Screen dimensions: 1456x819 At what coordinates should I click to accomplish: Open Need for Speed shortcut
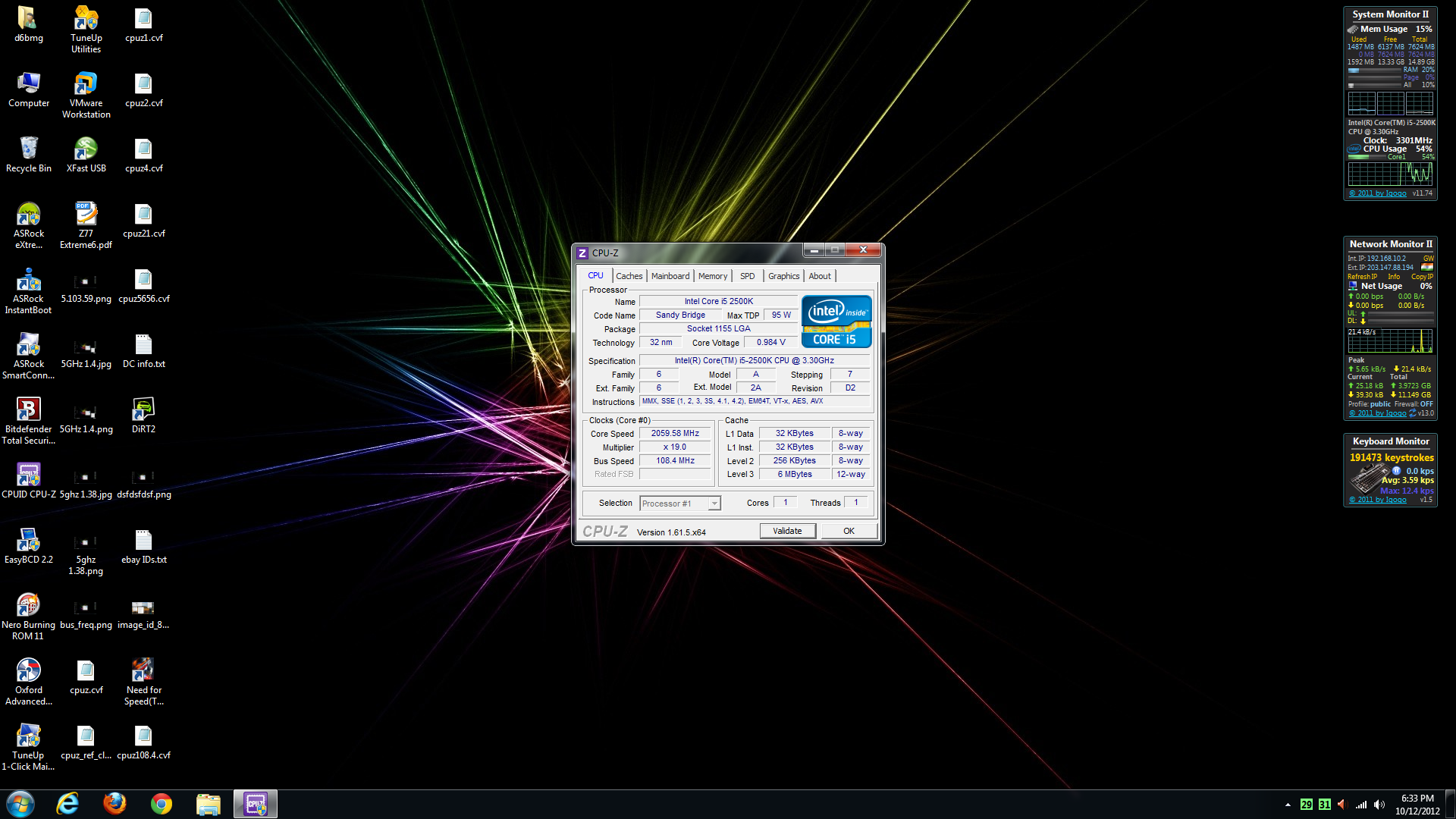tap(143, 682)
